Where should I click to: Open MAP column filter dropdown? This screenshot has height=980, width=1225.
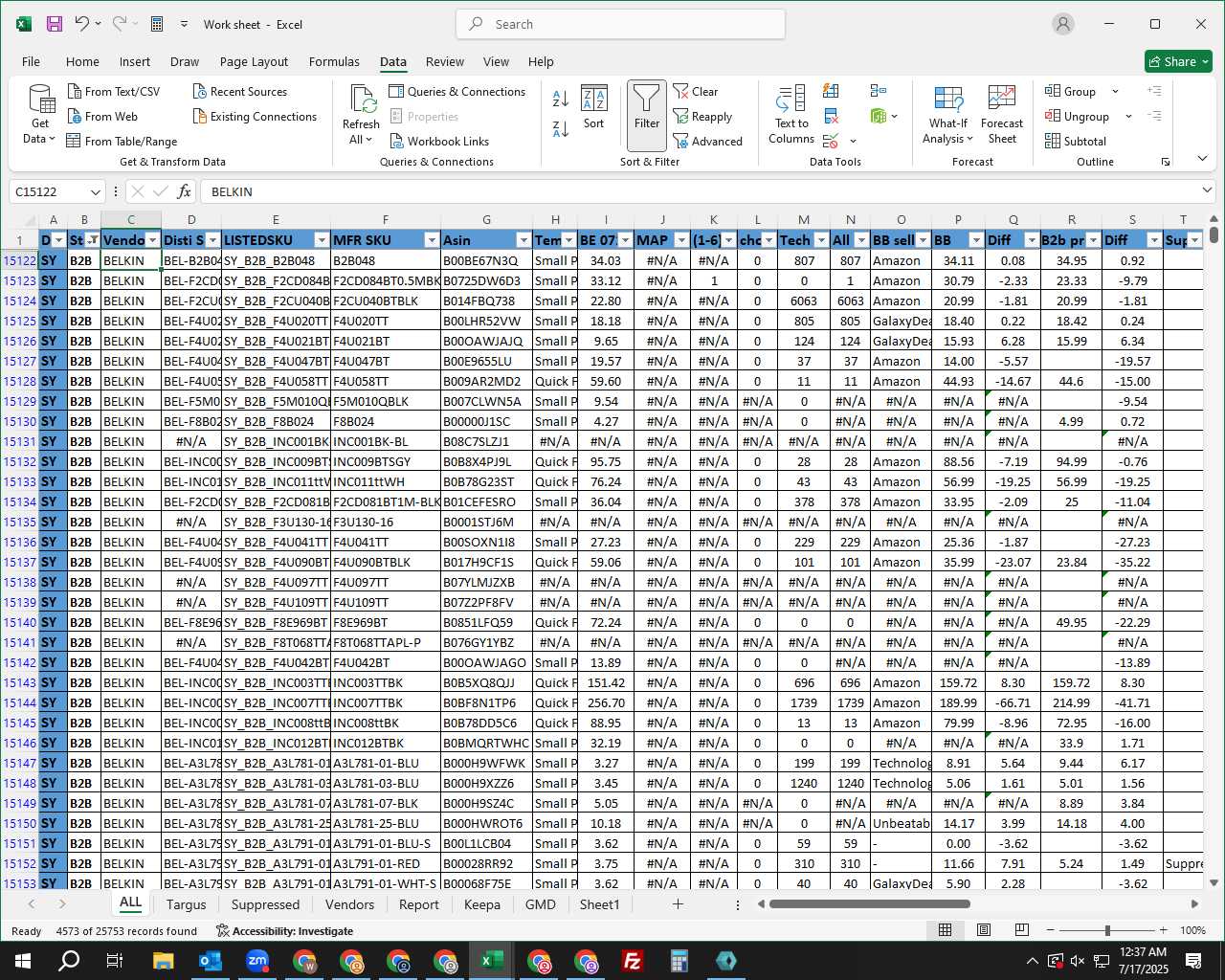681,240
